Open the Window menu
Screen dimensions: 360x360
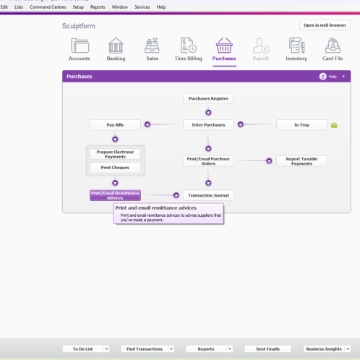point(120,7)
